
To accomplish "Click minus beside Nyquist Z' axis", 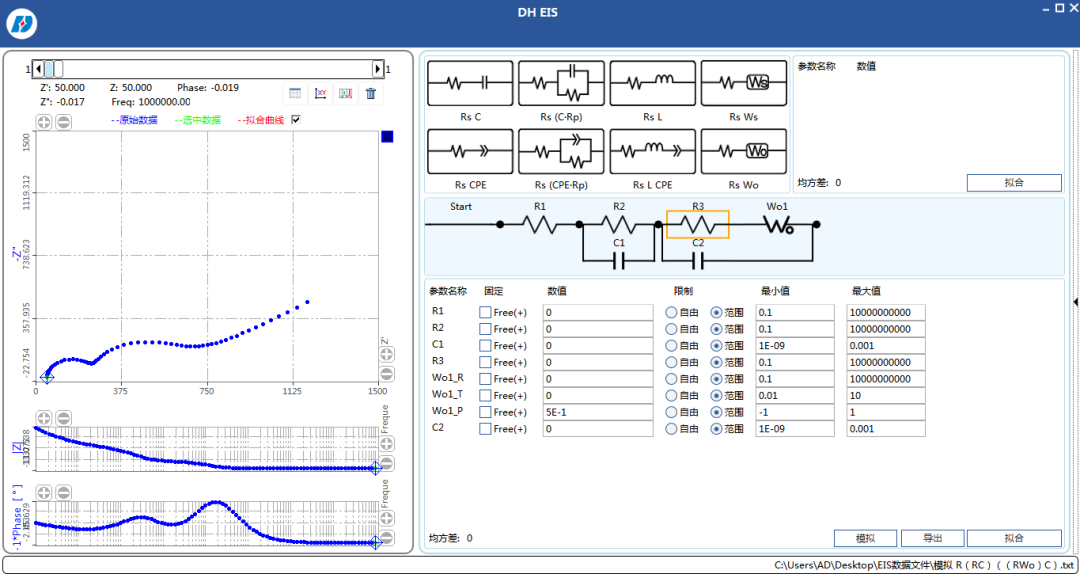I will click(387, 373).
